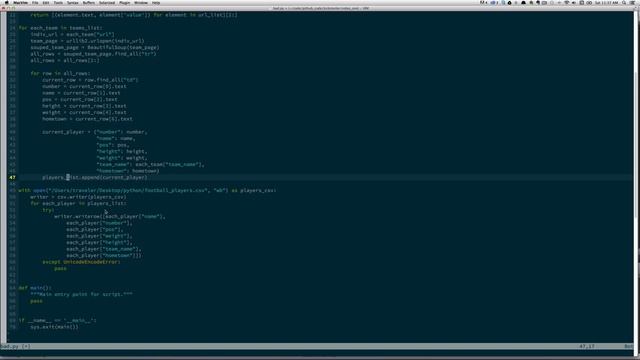640x360 pixels.
Task: Click the 'for each_player in players_list:' line
Action: [x=78, y=203]
